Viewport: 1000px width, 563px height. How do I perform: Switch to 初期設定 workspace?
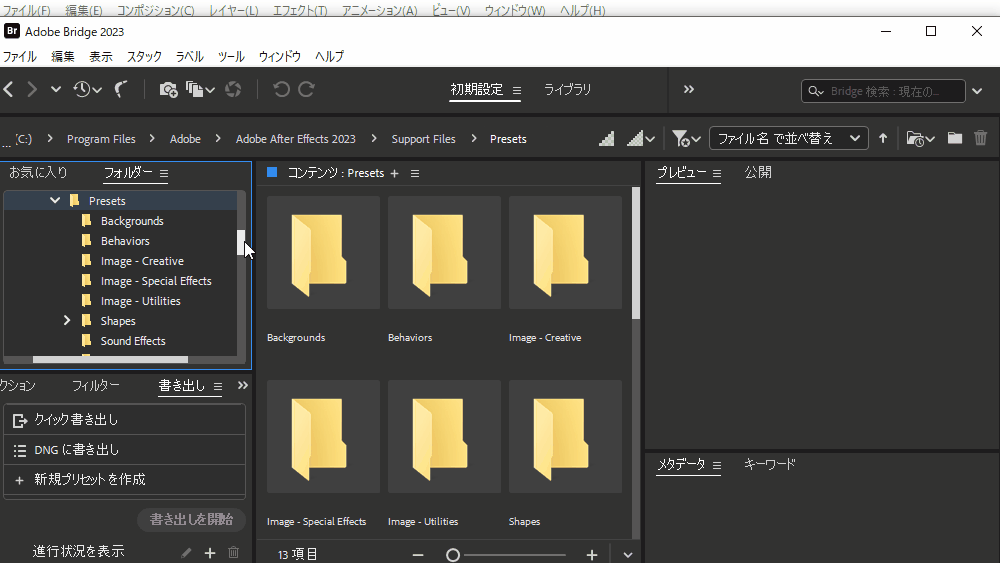(476, 89)
